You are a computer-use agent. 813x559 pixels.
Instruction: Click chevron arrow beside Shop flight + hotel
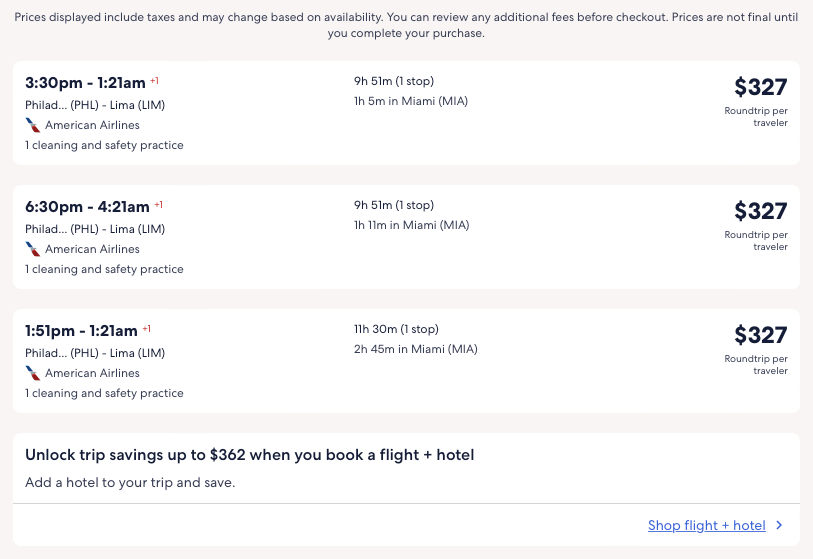point(779,525)
